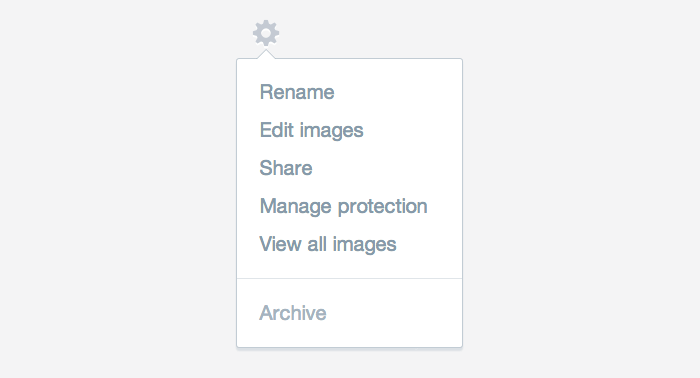Rename the item using the popup menu

click(297, 92)
